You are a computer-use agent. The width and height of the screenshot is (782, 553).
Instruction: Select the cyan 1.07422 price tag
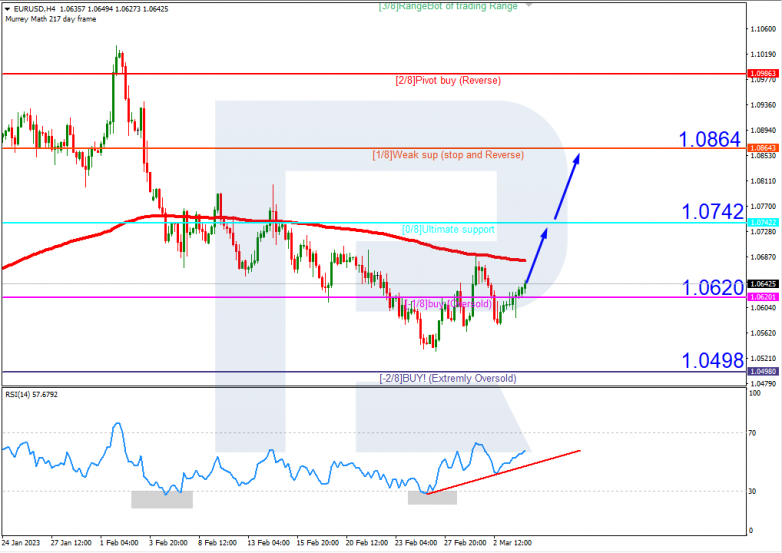762,222
